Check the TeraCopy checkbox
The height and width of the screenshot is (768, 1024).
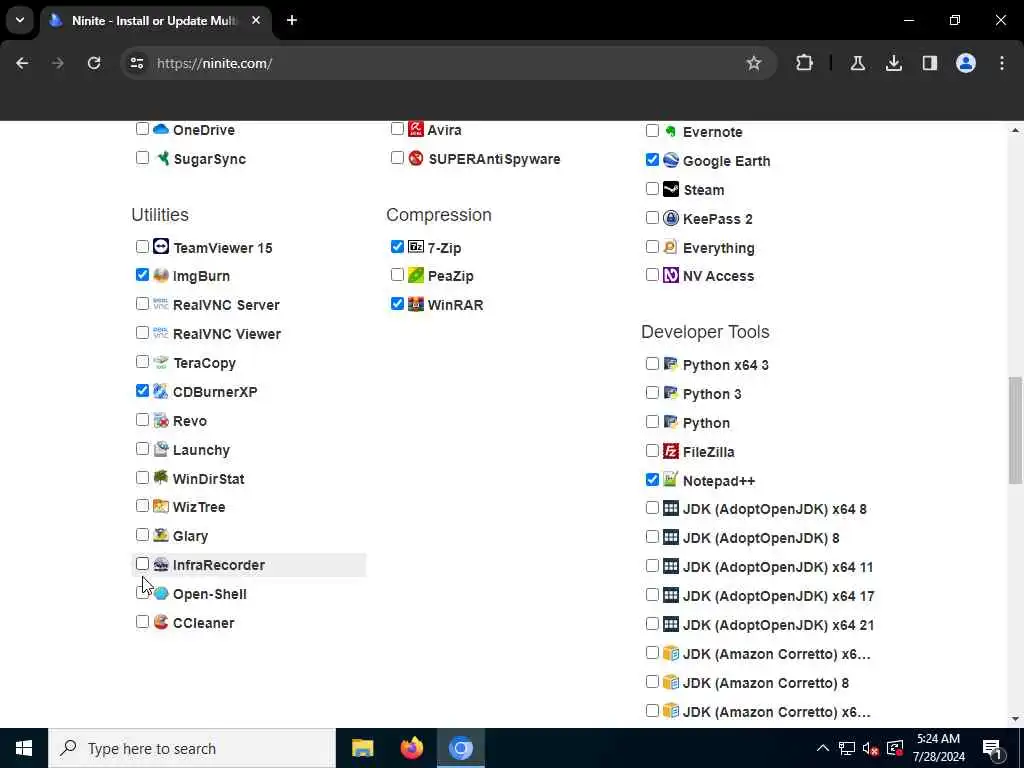tap(142, 361)
